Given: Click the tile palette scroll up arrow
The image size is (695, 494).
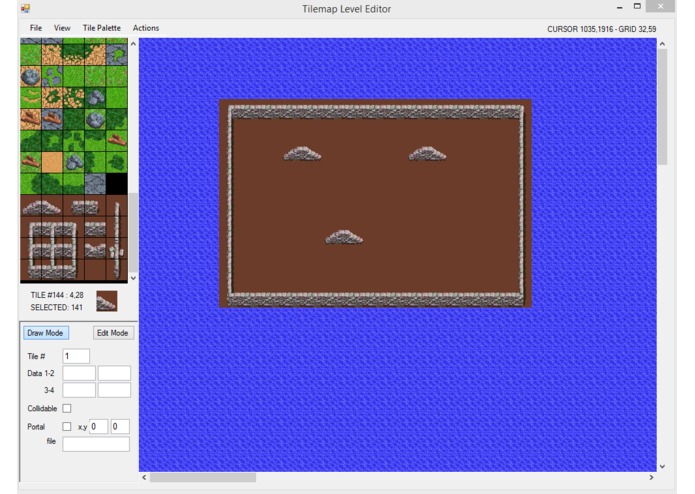Looking at the screenshot, I should tap(133, 44).
